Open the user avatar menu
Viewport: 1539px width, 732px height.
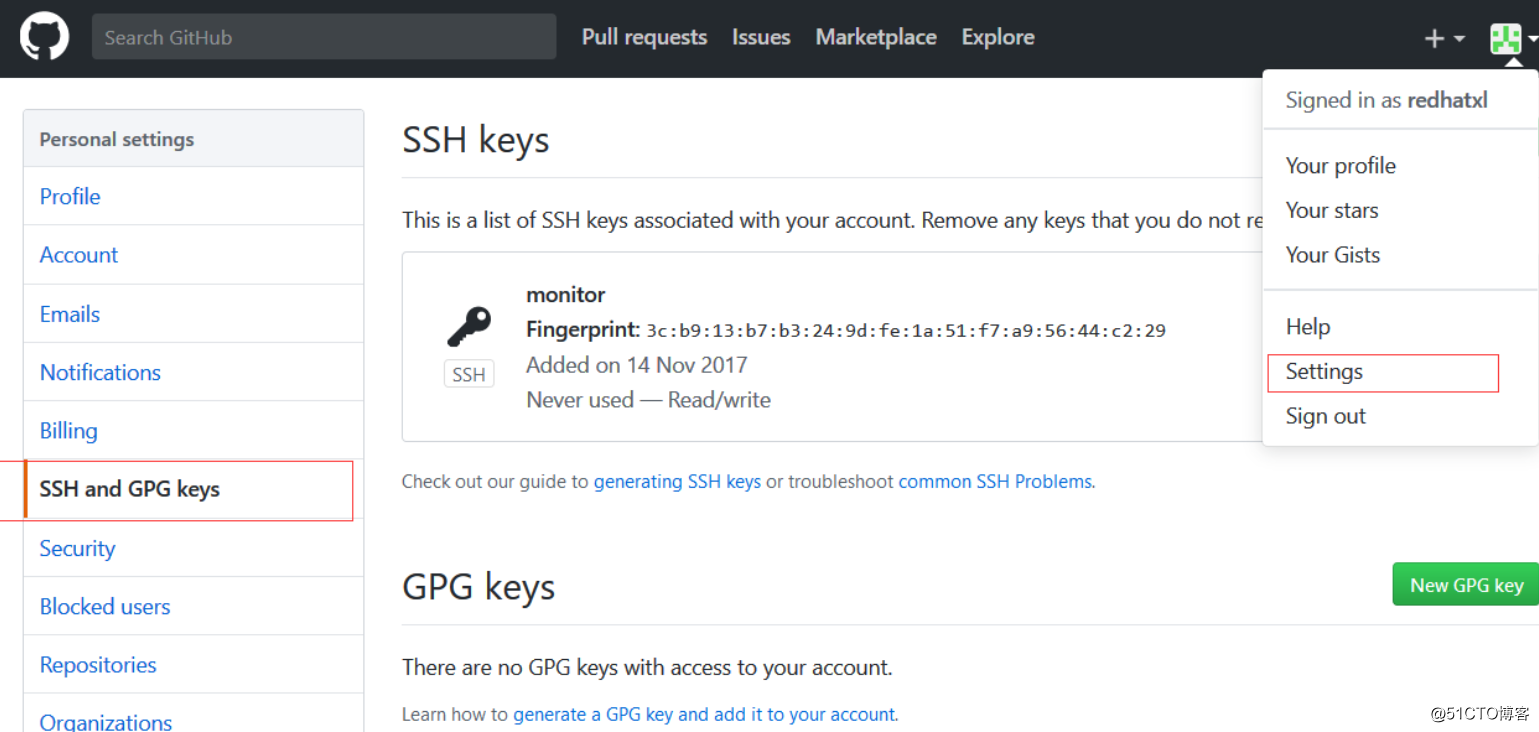1512,39
